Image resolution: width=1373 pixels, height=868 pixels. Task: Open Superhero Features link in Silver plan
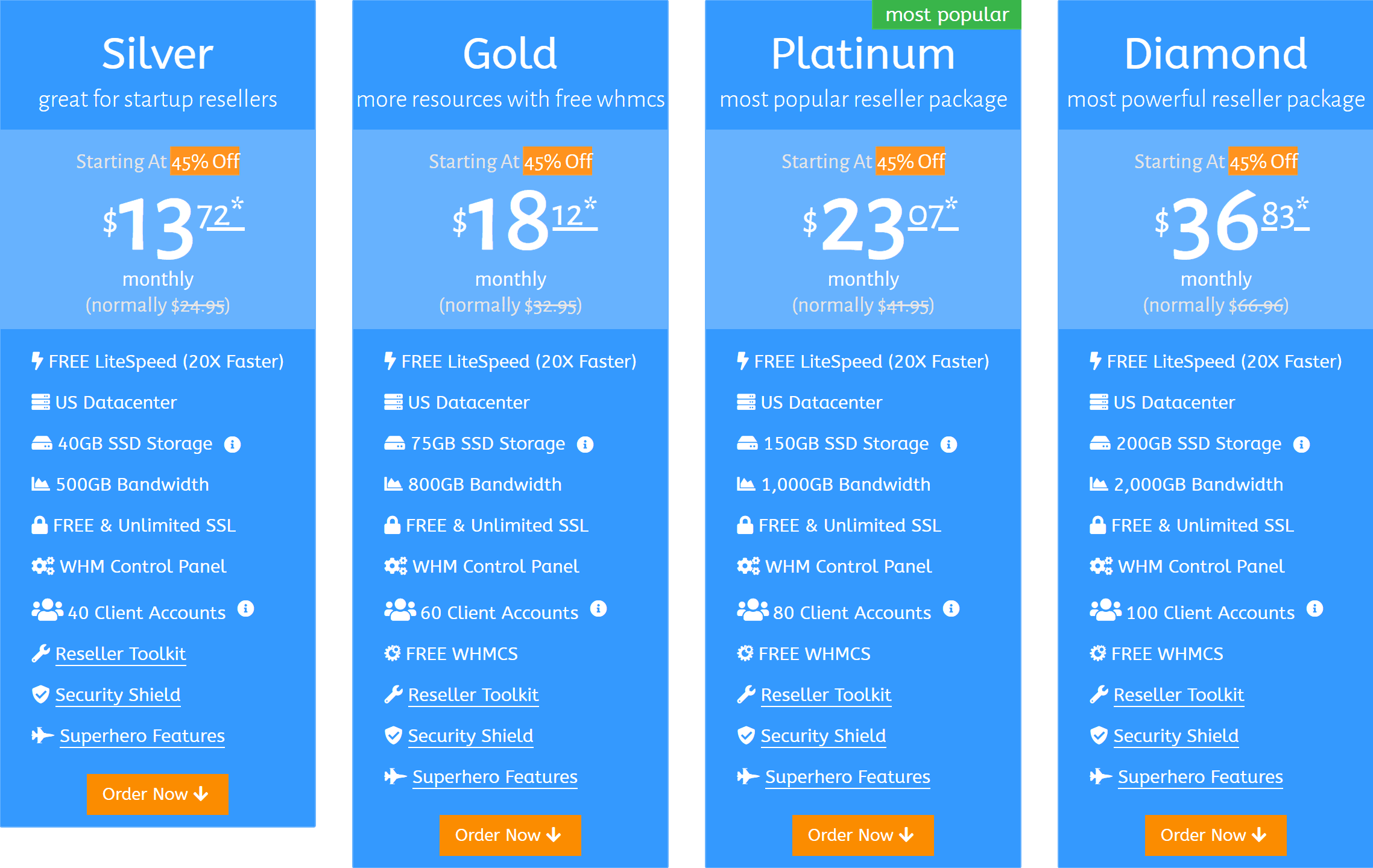pos(142,736)
